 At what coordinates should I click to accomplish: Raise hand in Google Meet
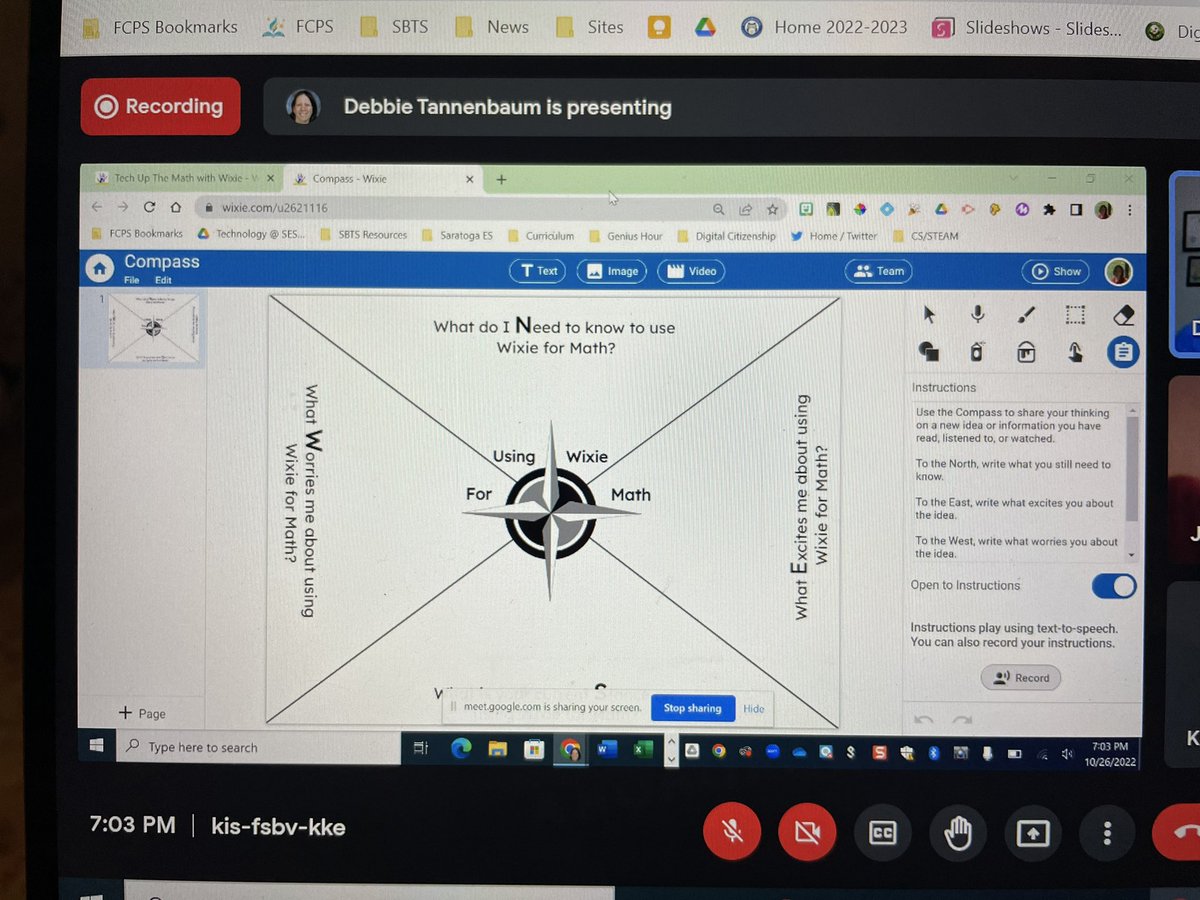coord(958,833)
